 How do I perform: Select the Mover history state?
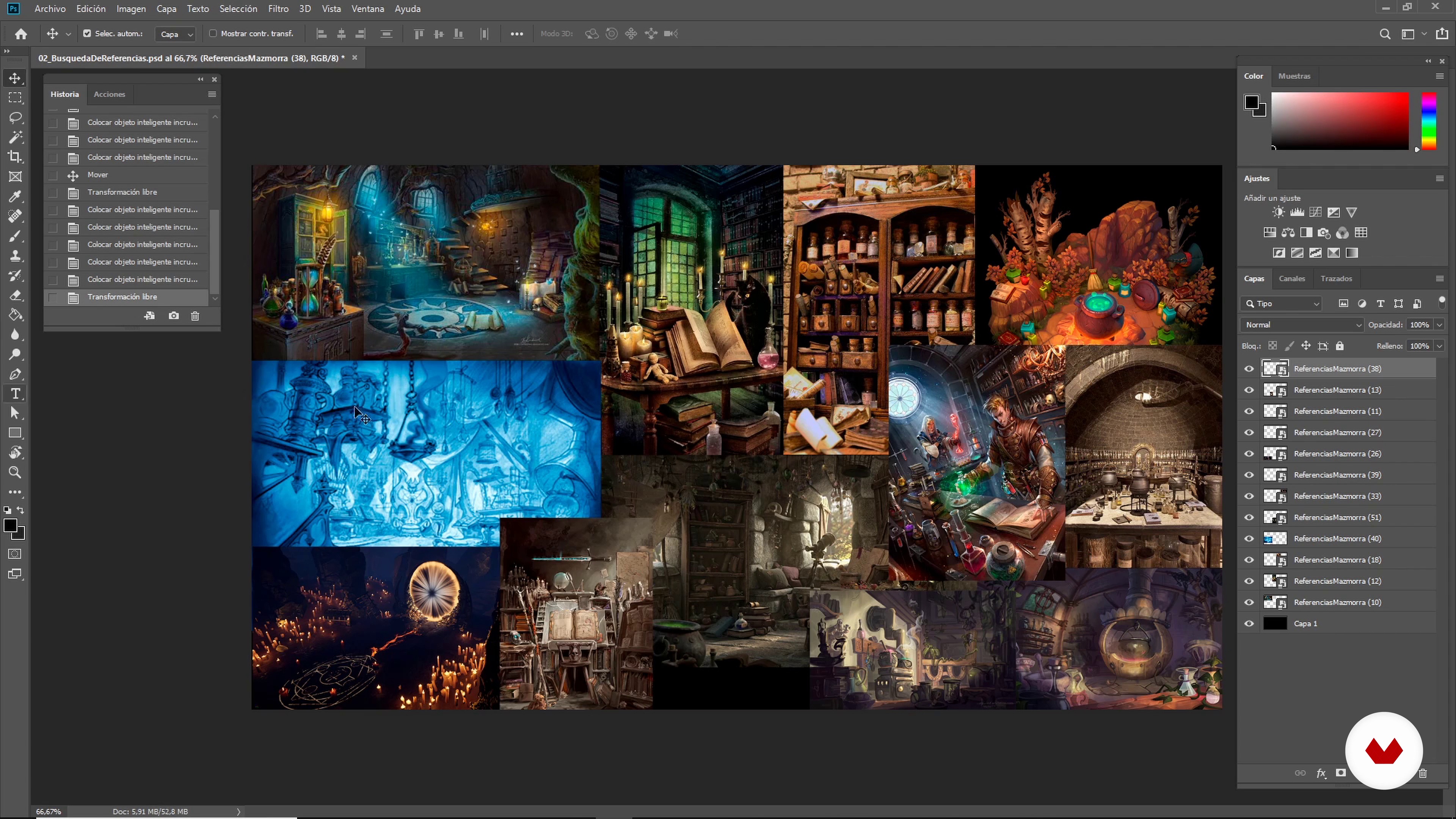[x=126, y=175]
